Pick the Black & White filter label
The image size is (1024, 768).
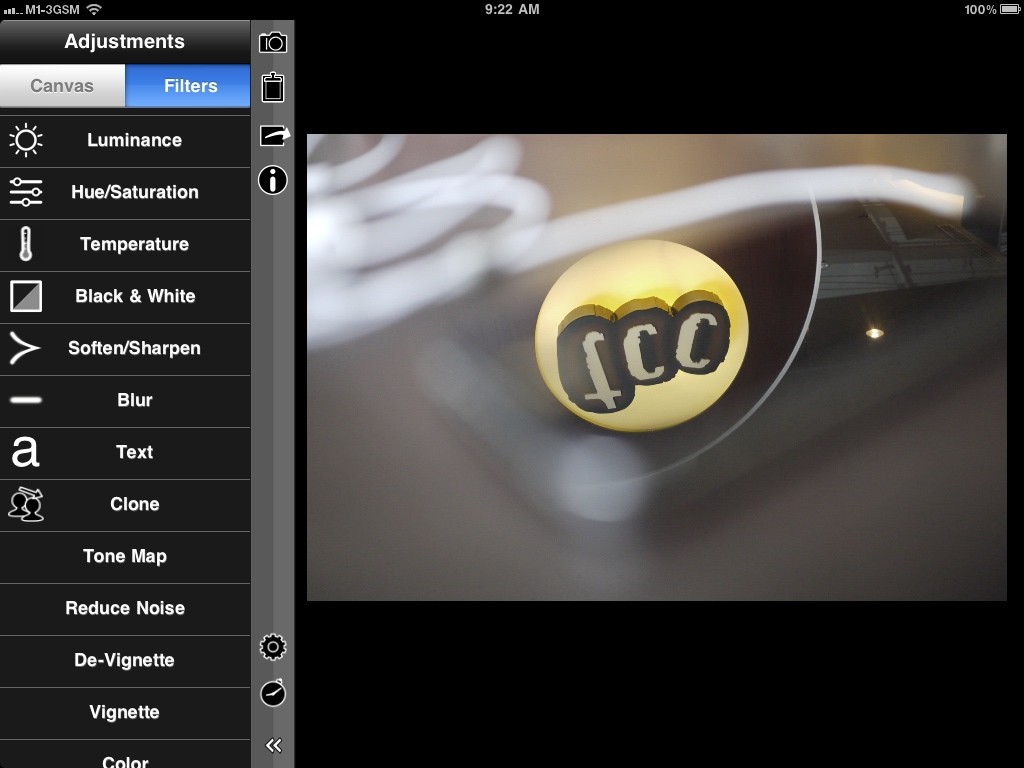[135, 296]
